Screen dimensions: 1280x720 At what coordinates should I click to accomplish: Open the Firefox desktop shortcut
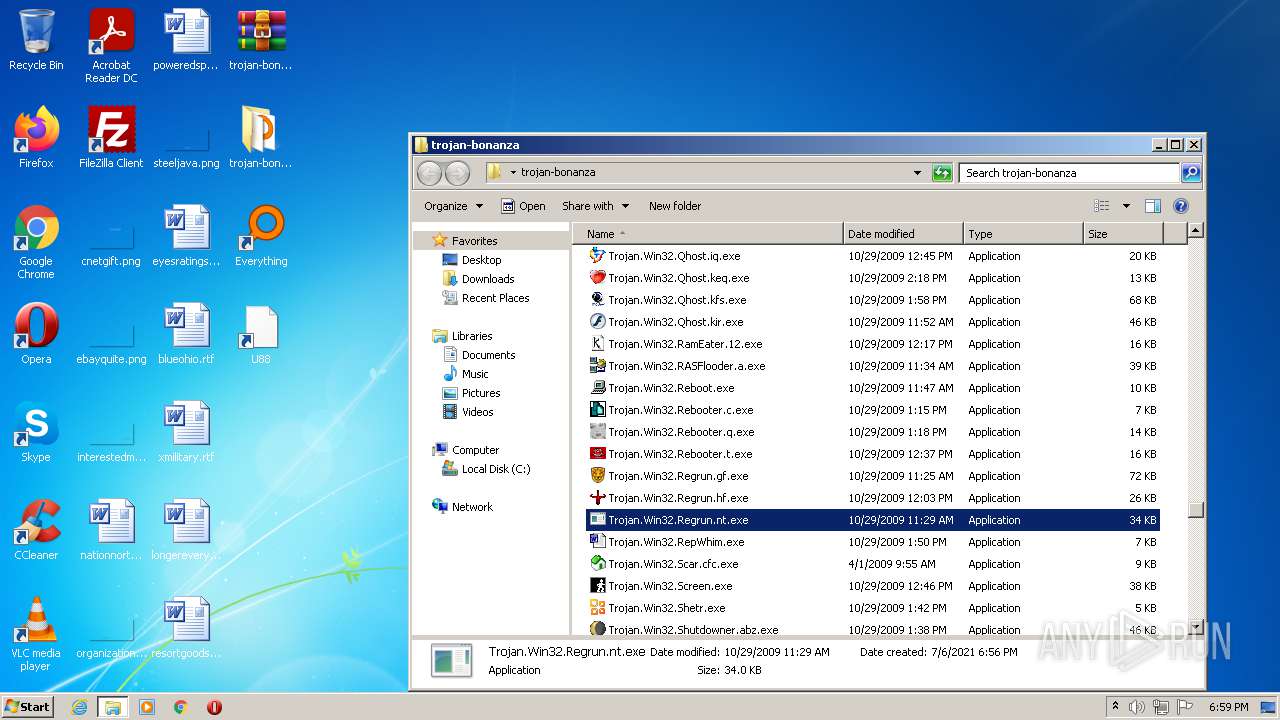click(x=36, y=138)
